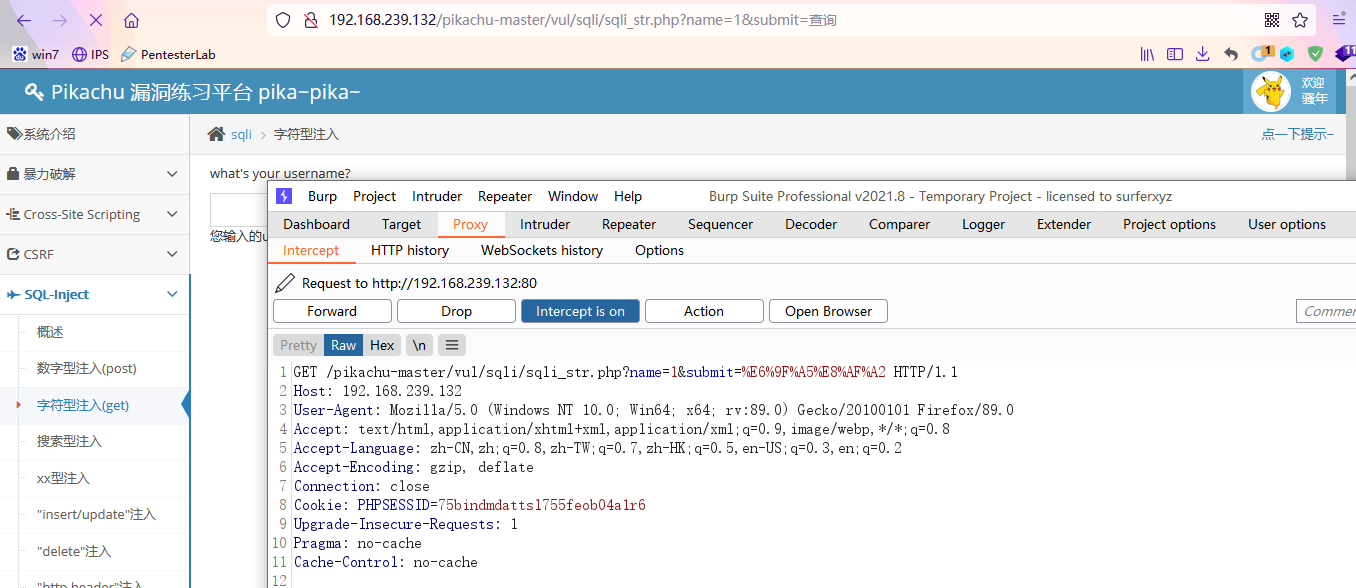This screenshot has height=588, width=1356.
Task: Open the Window menu
Action: pos(573,196)
